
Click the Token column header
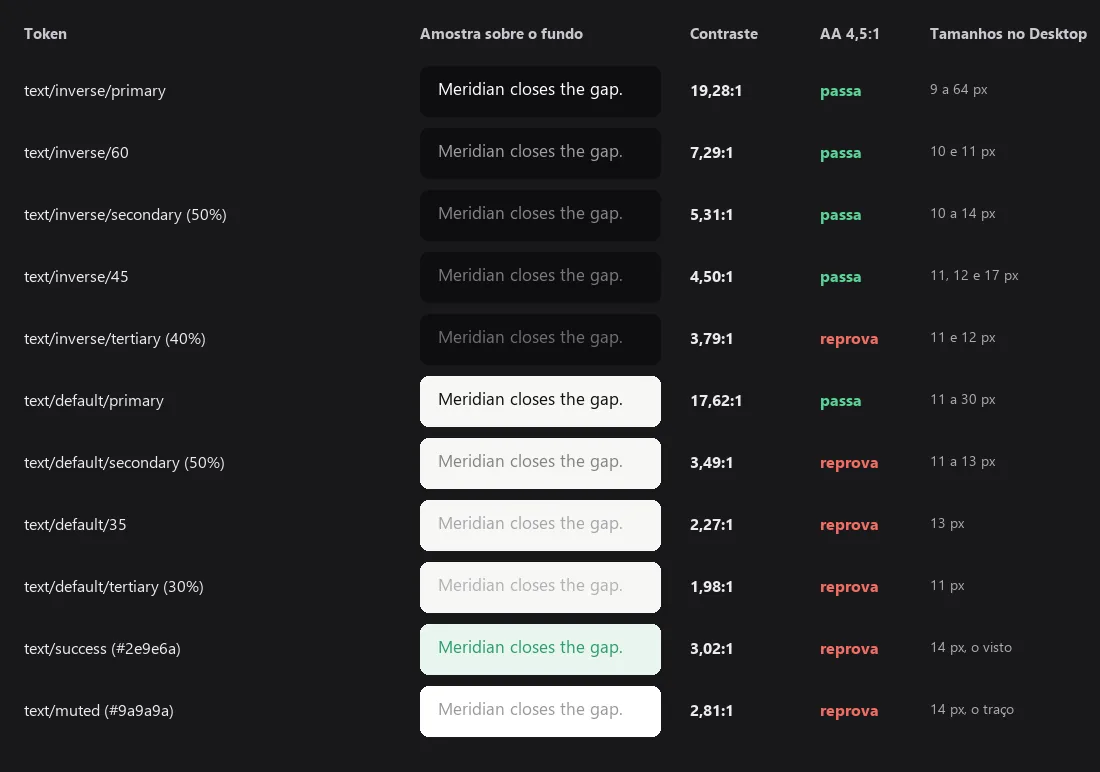tap(46, 34)
